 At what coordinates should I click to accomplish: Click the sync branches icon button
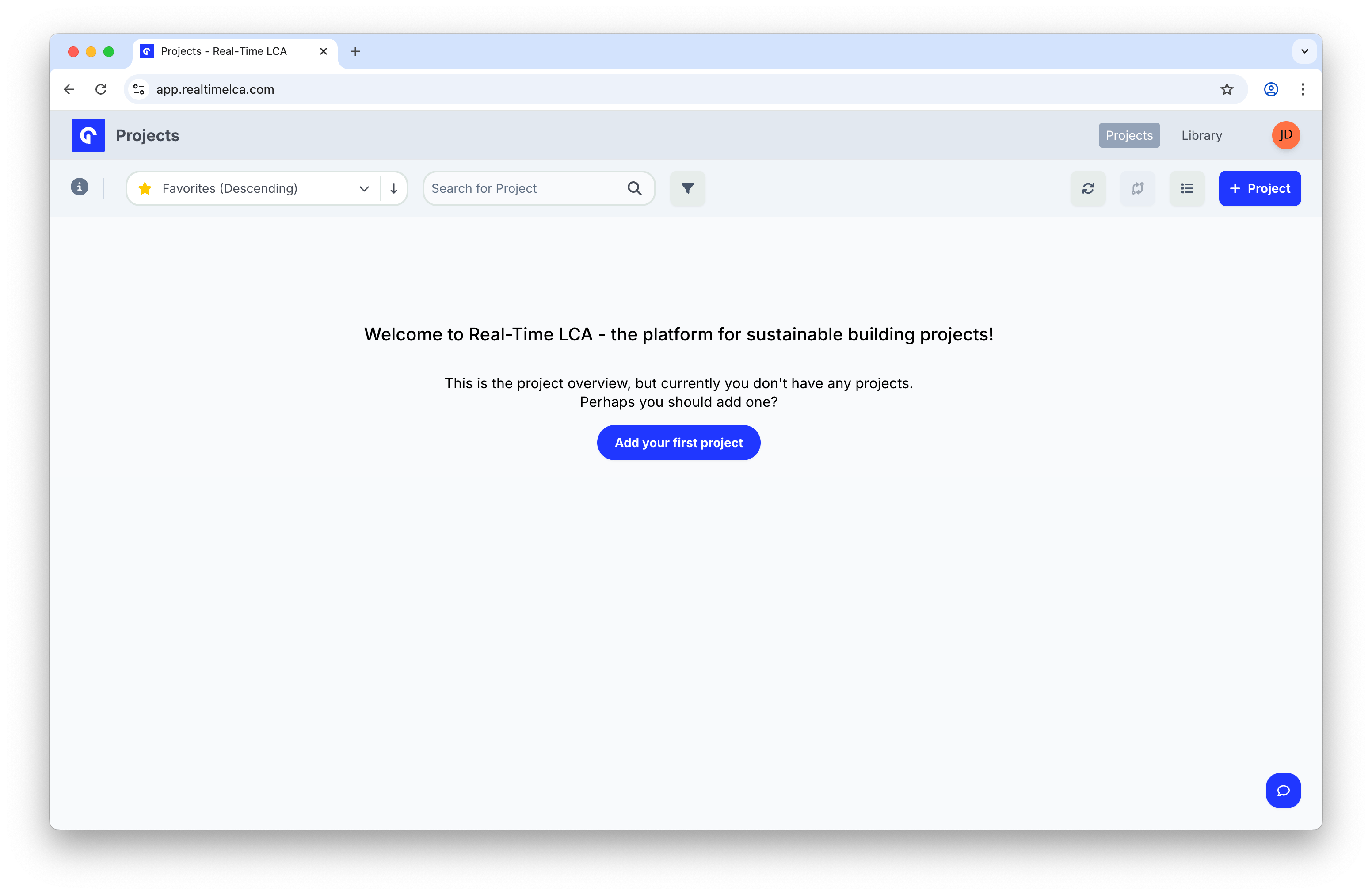point(1137,188)
